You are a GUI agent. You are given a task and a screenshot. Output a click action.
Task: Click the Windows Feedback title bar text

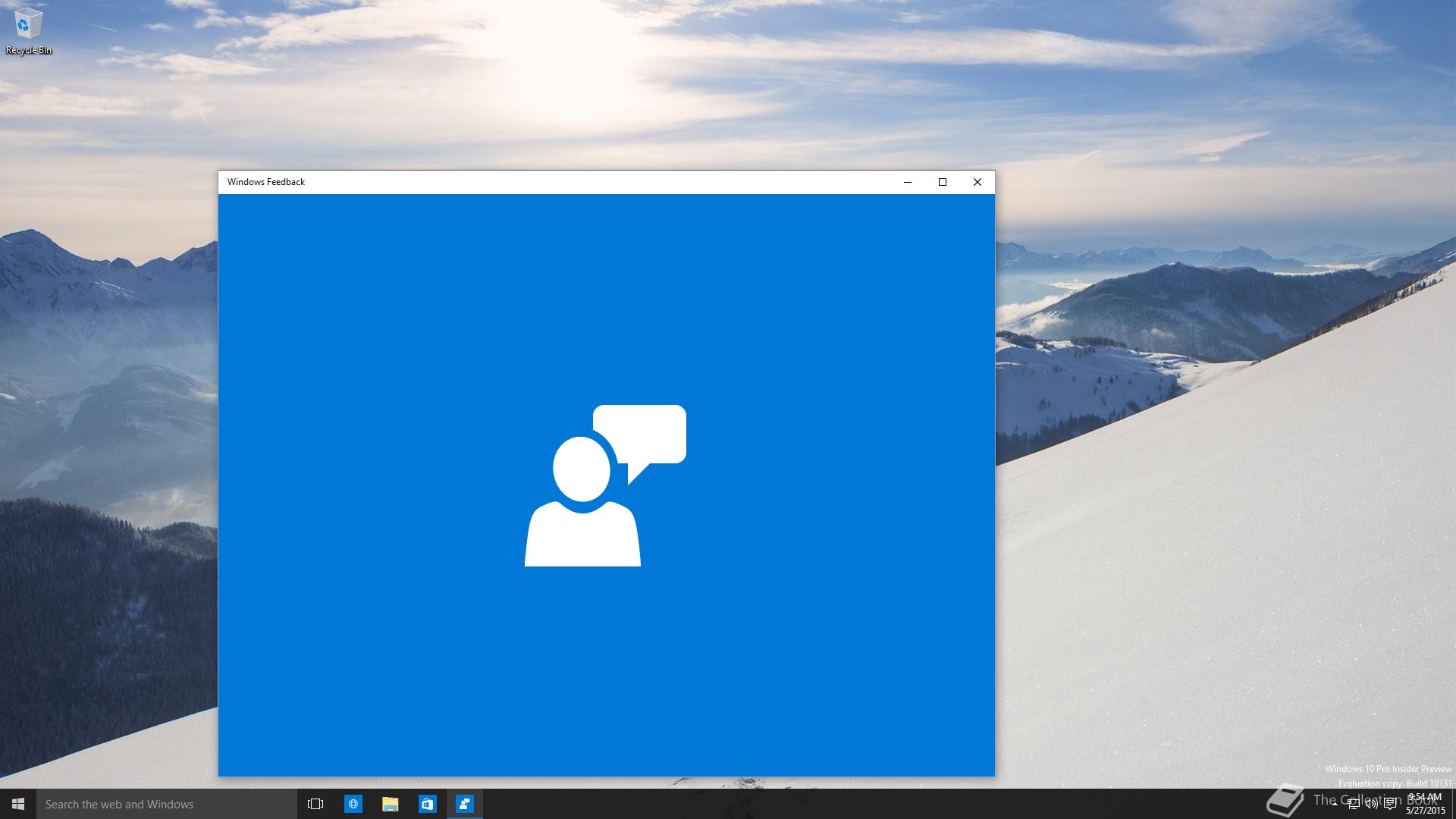pyautogui.click(x=266, y=182)
